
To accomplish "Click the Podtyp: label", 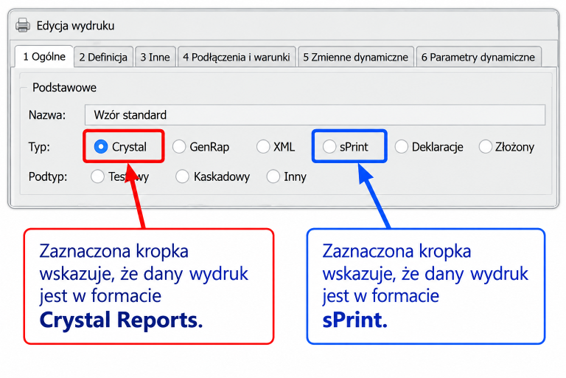I will (48, 177).
